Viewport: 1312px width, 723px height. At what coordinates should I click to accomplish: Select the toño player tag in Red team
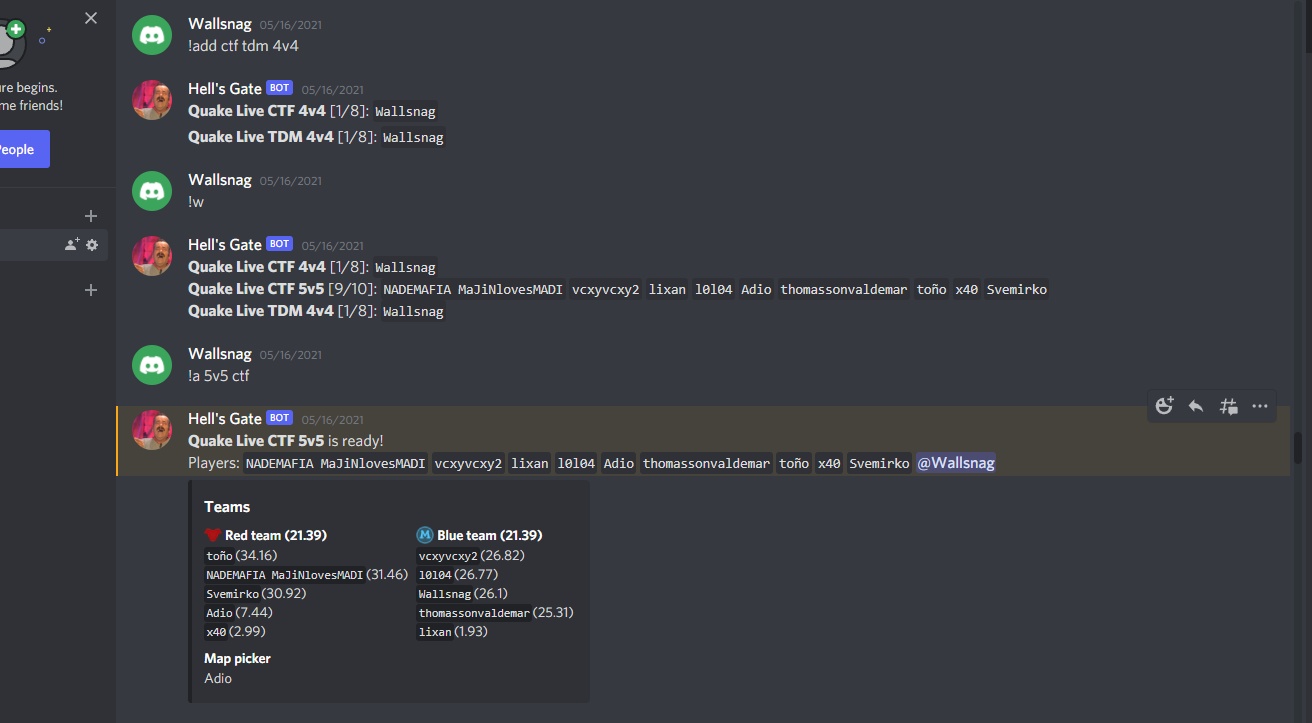click(x=220, y=555)
